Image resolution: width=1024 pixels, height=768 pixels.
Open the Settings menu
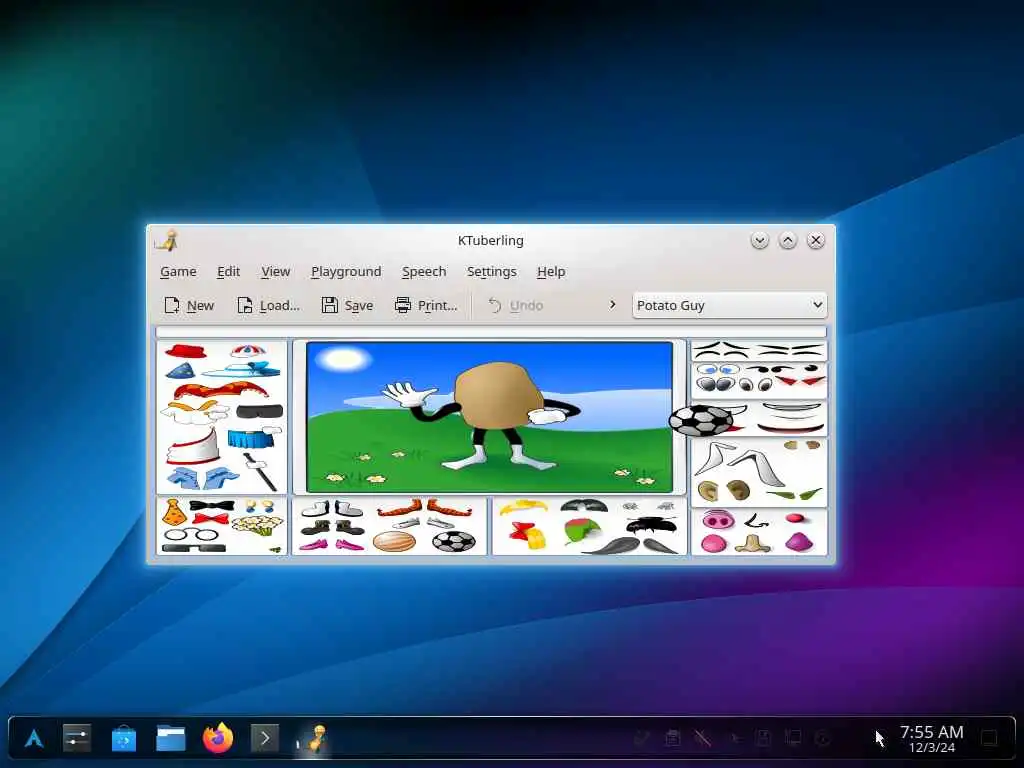pyautogui.click(x=492, y=272)
